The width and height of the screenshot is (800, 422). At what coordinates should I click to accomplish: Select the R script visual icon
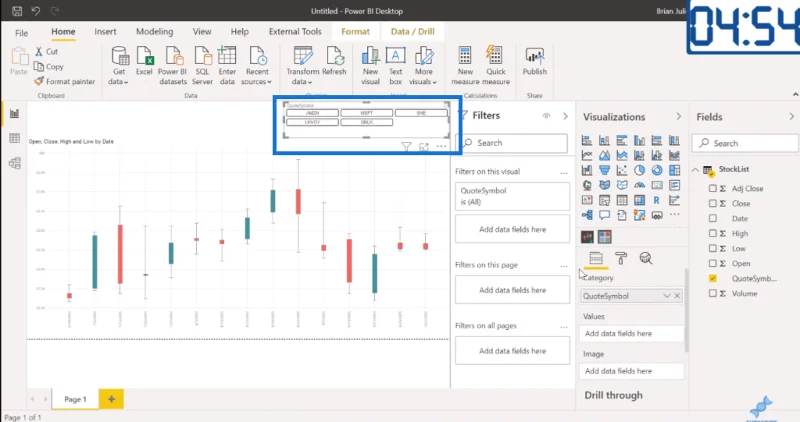[657, 200]
